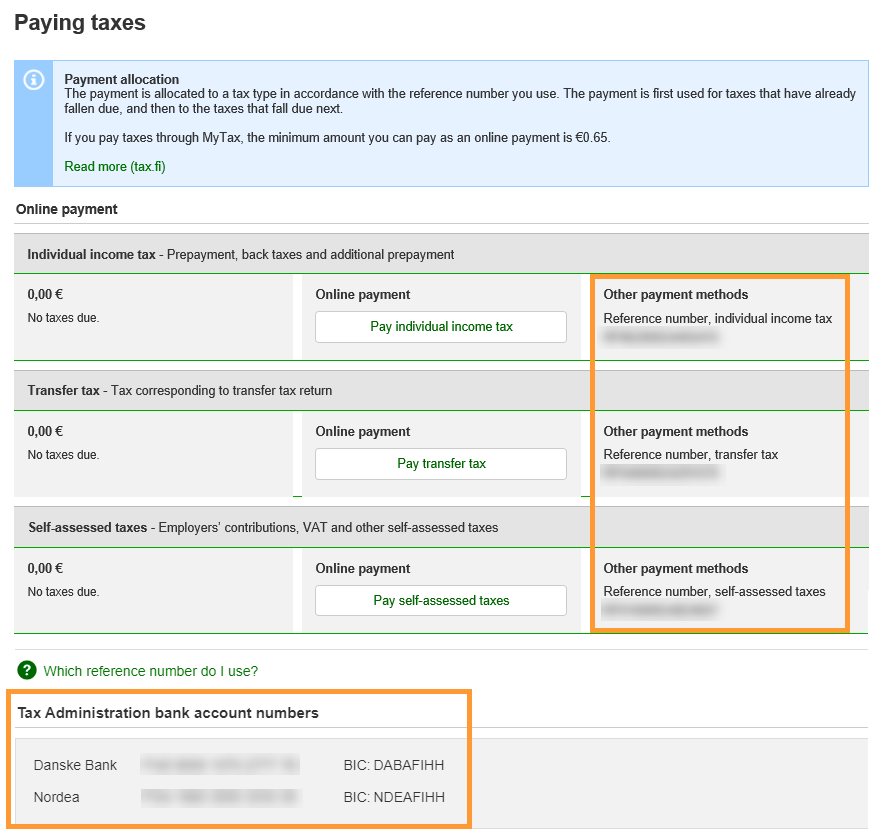Viewport: 881px width, 839px height.
Task: Click the info icon in the blue notice
Action: coord(34,79)
